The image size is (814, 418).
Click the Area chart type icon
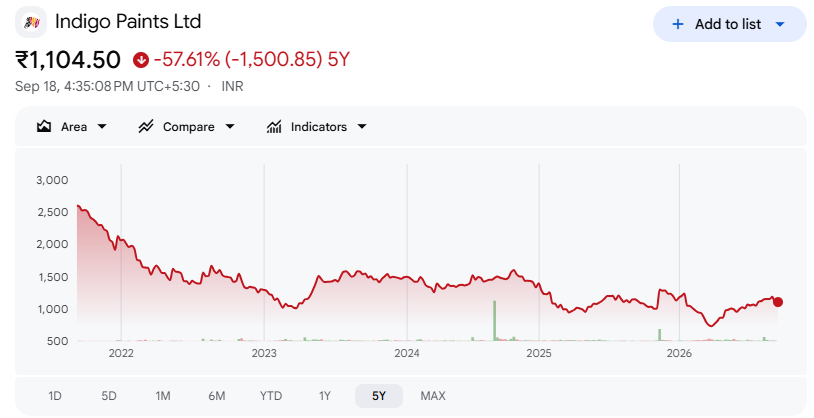click(x=44, y=127)
